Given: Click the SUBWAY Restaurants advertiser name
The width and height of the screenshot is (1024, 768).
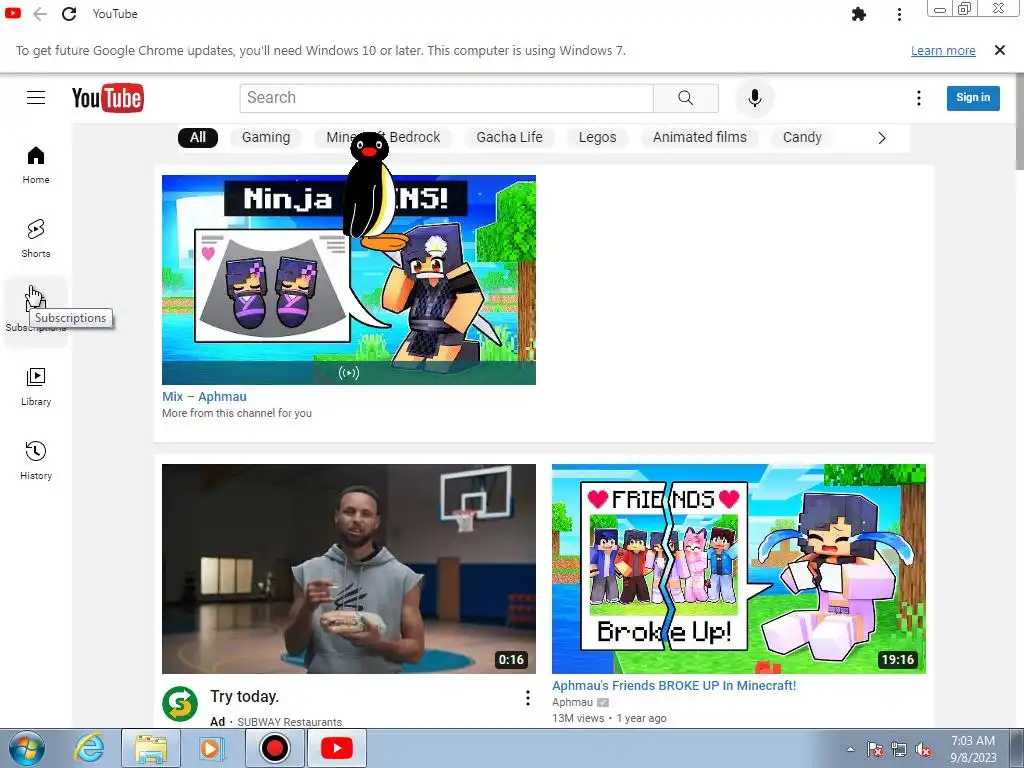Looking at the screenshot, I should point(289,722).
